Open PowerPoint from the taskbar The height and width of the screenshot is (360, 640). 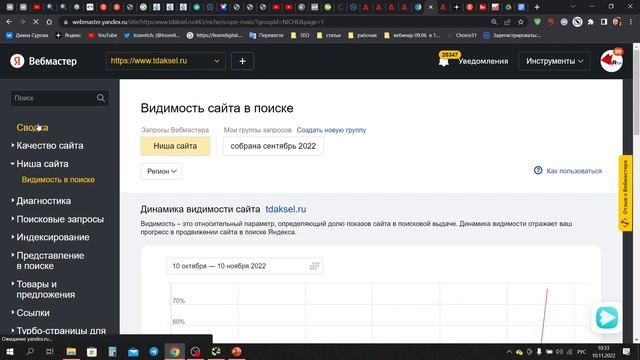coord(236,351)
